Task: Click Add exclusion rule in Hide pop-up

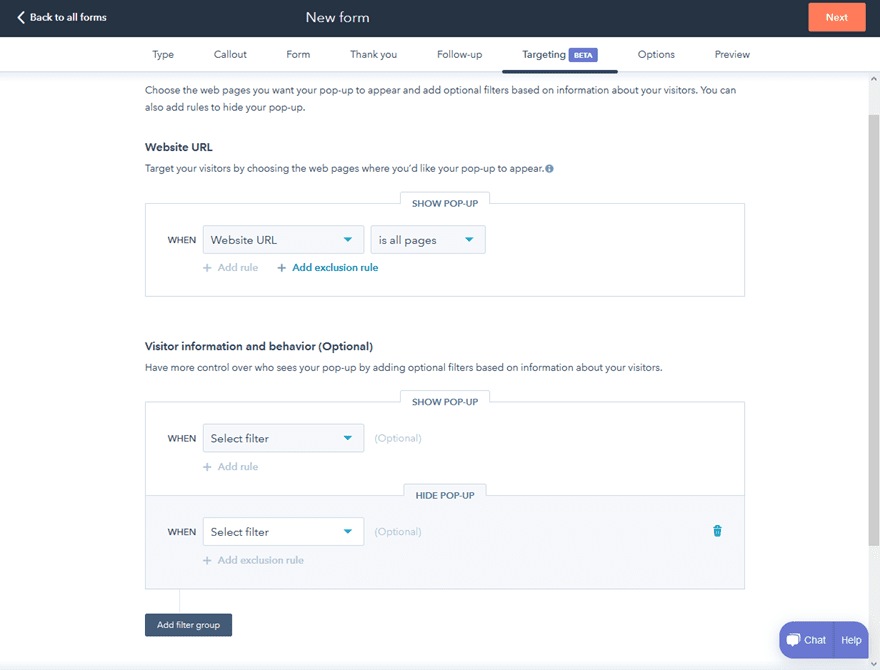Action: pyautogui.click(x=253, y=560)
